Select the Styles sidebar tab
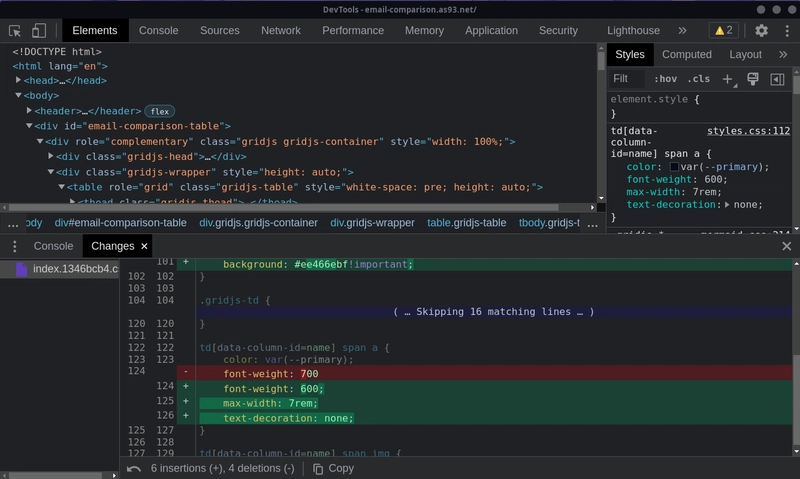 click(630, 55)
